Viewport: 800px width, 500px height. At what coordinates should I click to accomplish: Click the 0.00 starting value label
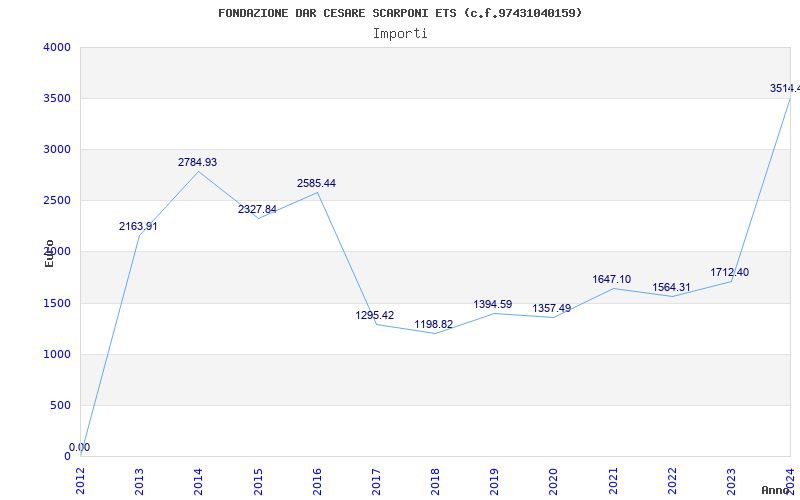click(x=79, y=447)
